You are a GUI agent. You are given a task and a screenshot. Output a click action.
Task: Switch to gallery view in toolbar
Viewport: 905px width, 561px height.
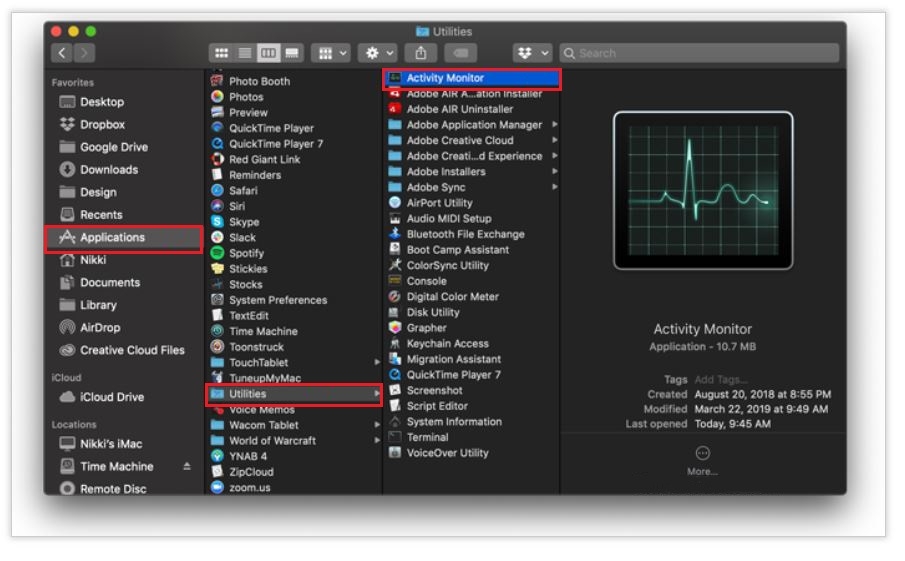[x=292, y=53]
